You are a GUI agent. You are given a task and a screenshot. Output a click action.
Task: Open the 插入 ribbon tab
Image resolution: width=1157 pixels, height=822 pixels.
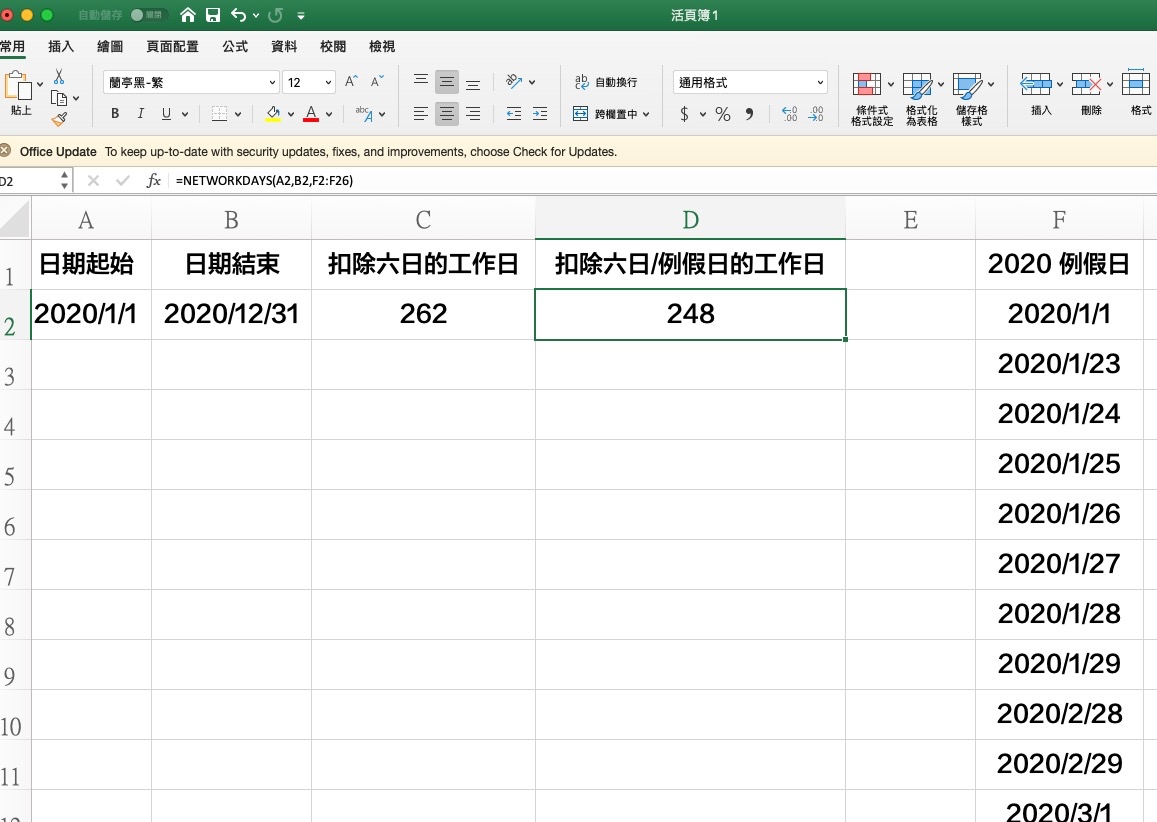click(x=61, y=46)
